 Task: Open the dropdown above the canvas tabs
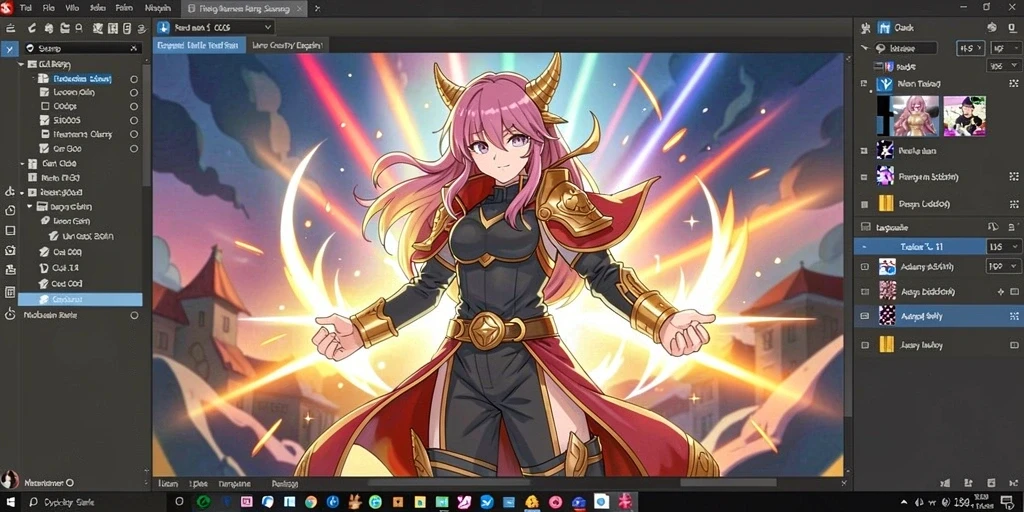click(x=214, y=27)
